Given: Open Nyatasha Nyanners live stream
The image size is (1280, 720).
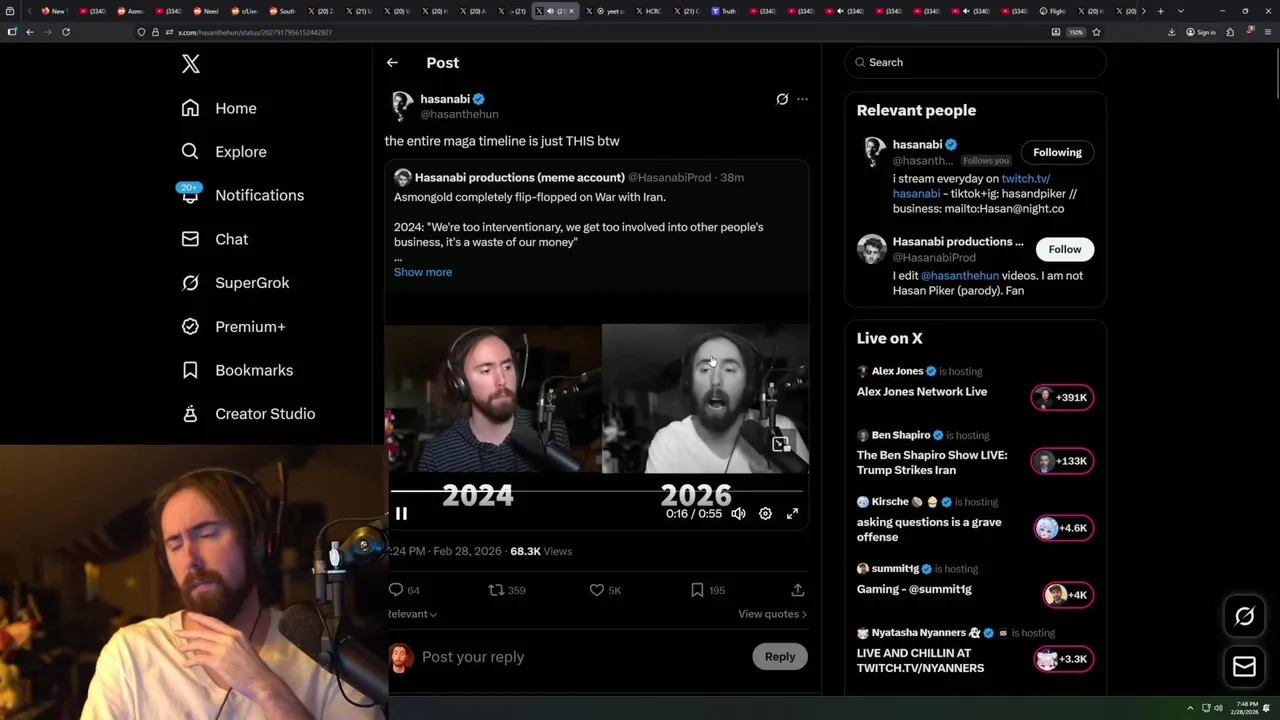Looking at the screenshot, I should (920, 660).
